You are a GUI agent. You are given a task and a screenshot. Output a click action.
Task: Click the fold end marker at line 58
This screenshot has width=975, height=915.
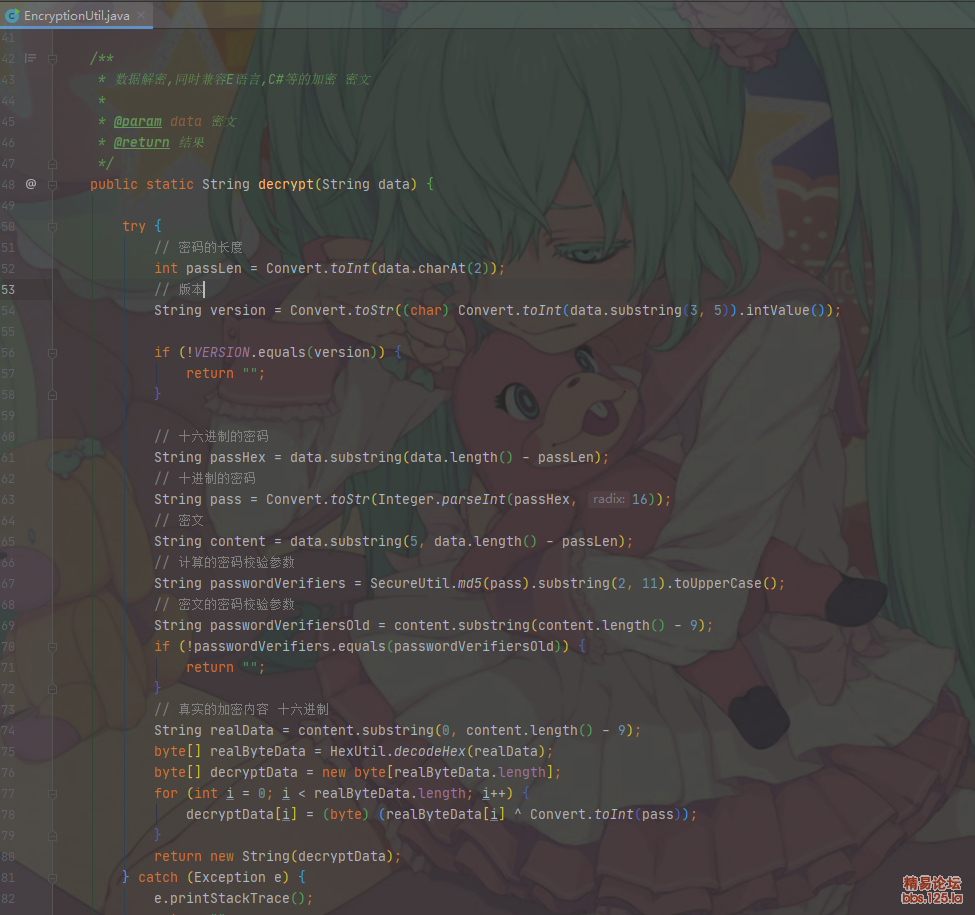point(52,395)
